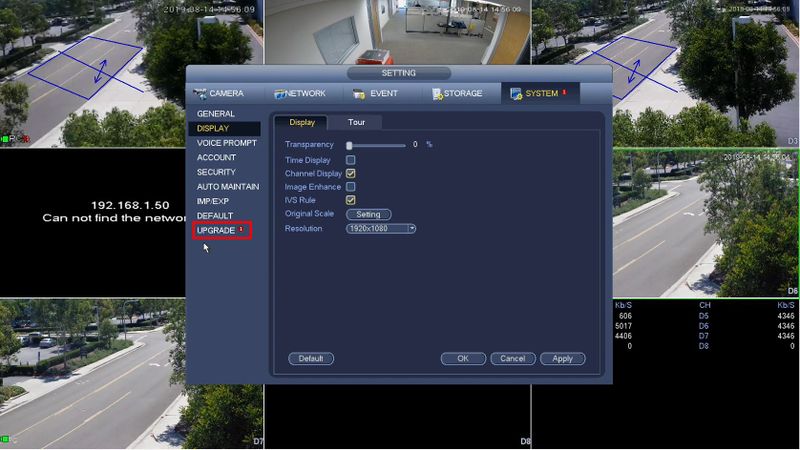Image resolution: width=800 pixels, height=450 pixels.
Task: Open the UPGRADE menu entry
Action: [x=216, y=231]
